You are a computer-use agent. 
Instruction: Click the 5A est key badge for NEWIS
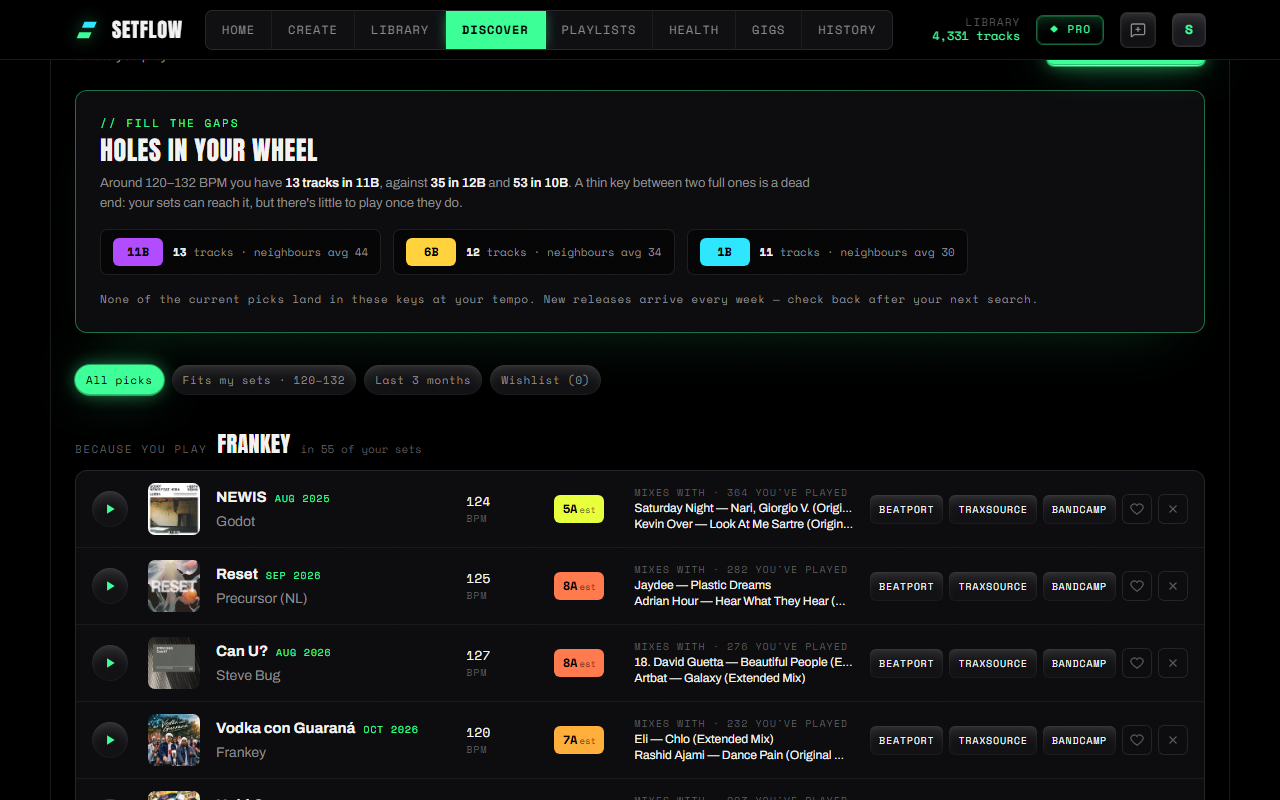579,509
